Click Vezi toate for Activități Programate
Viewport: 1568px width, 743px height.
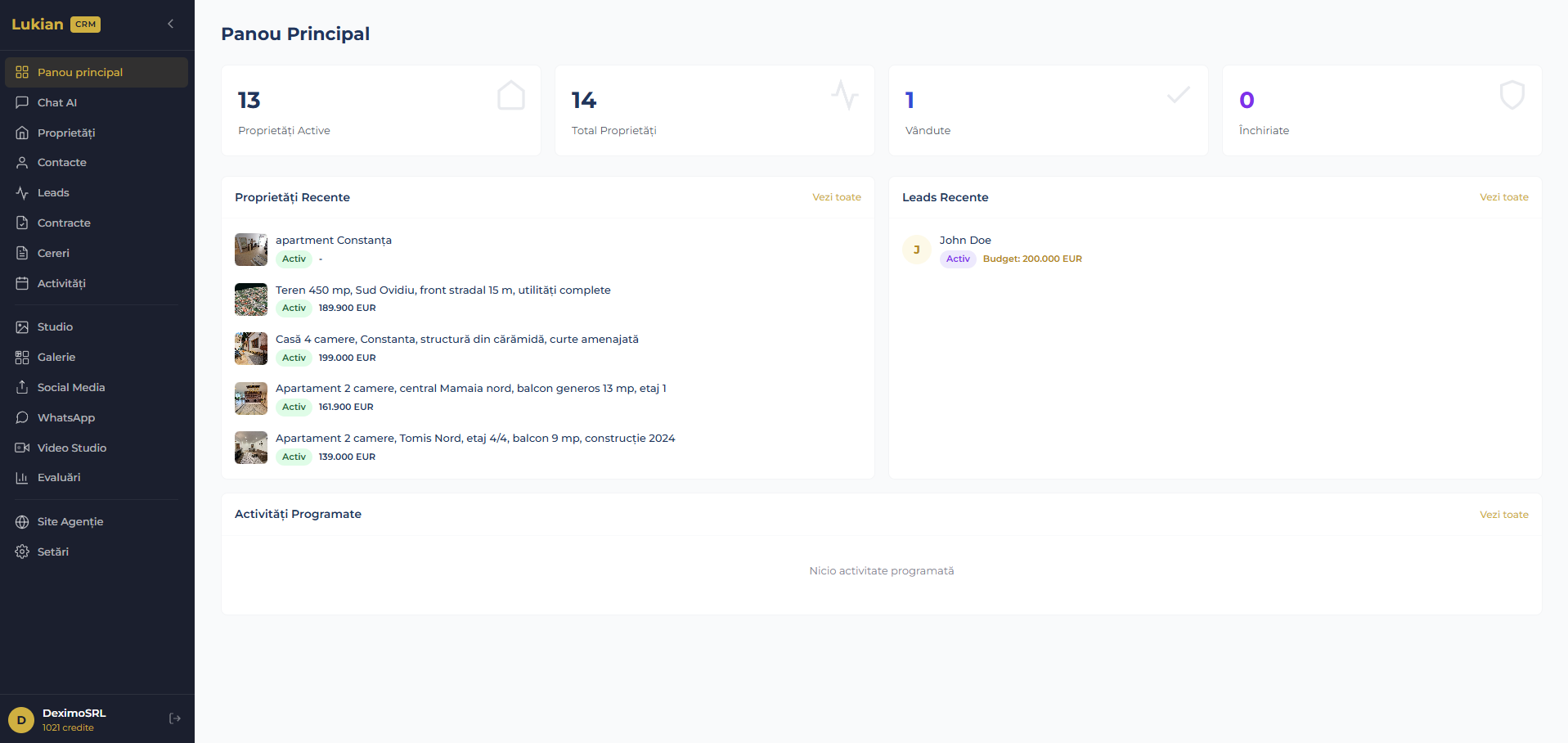click(x=1503, y=515)
